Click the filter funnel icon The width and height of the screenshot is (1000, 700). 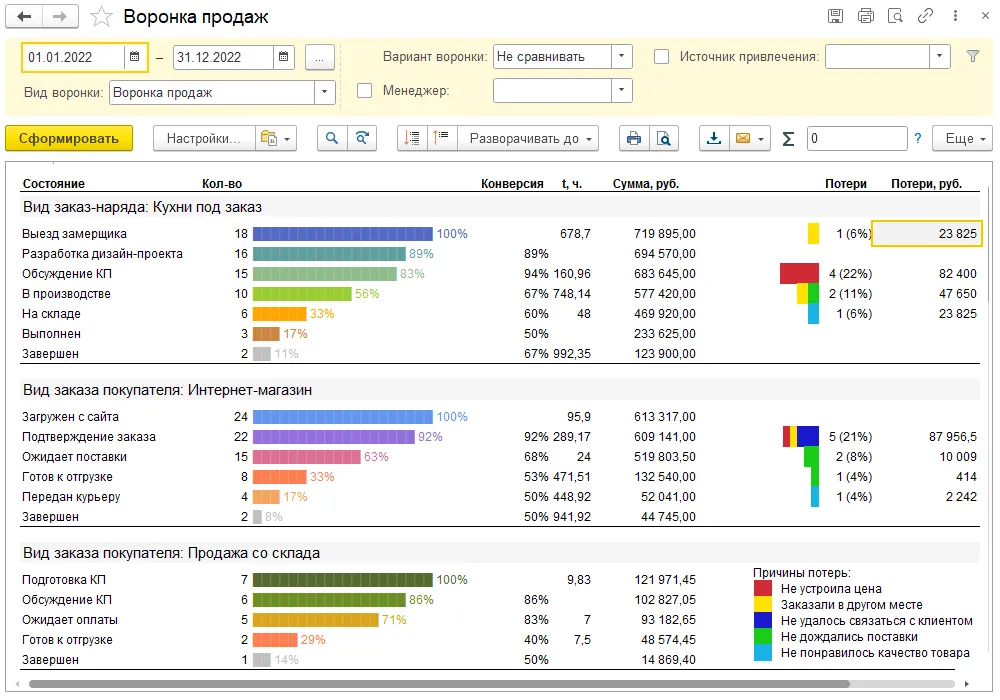[972, 57]
